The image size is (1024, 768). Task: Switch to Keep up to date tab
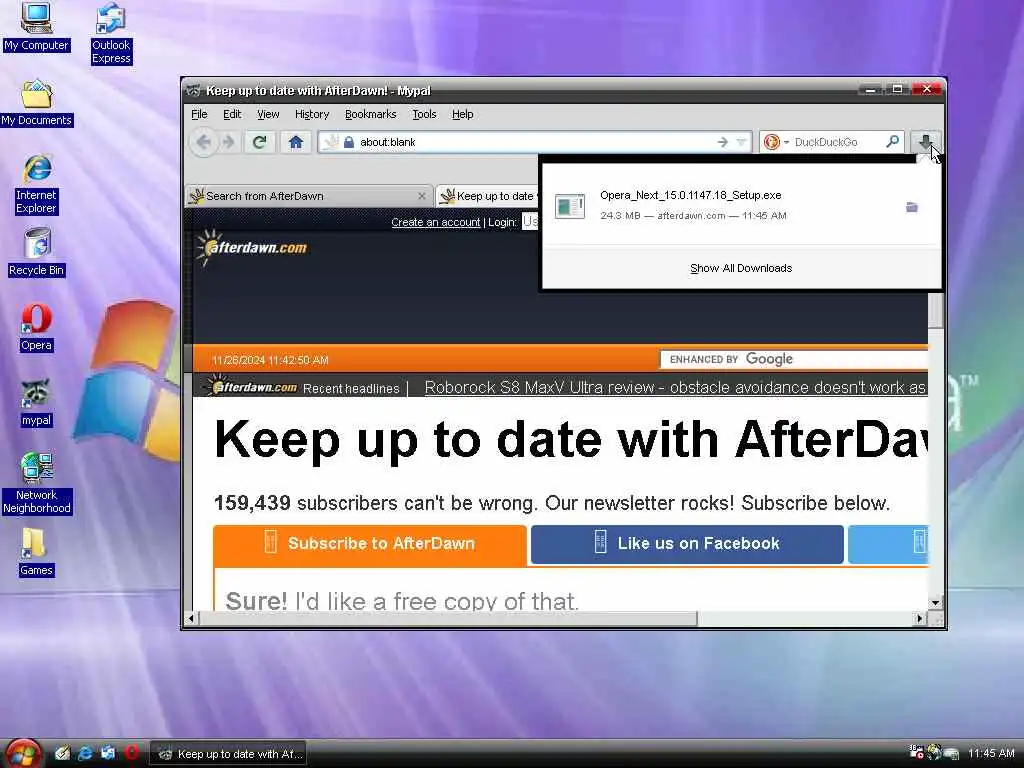tap(488, 196)
